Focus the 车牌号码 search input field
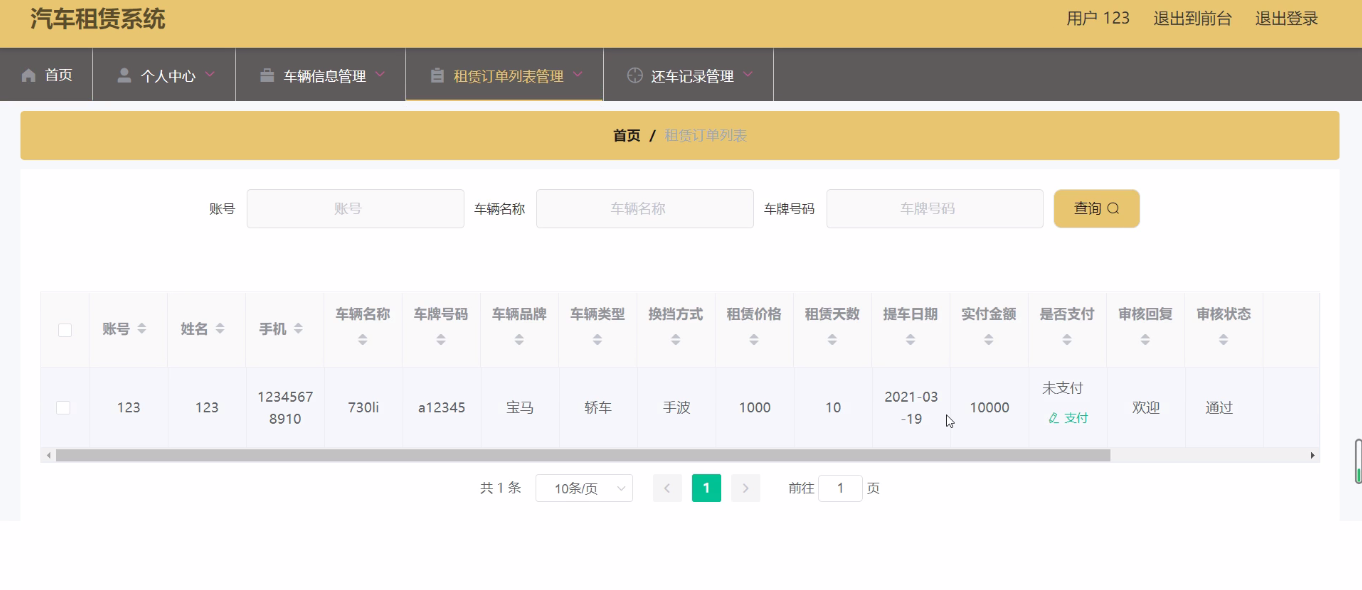1362x590 pixels. [934, 209]
